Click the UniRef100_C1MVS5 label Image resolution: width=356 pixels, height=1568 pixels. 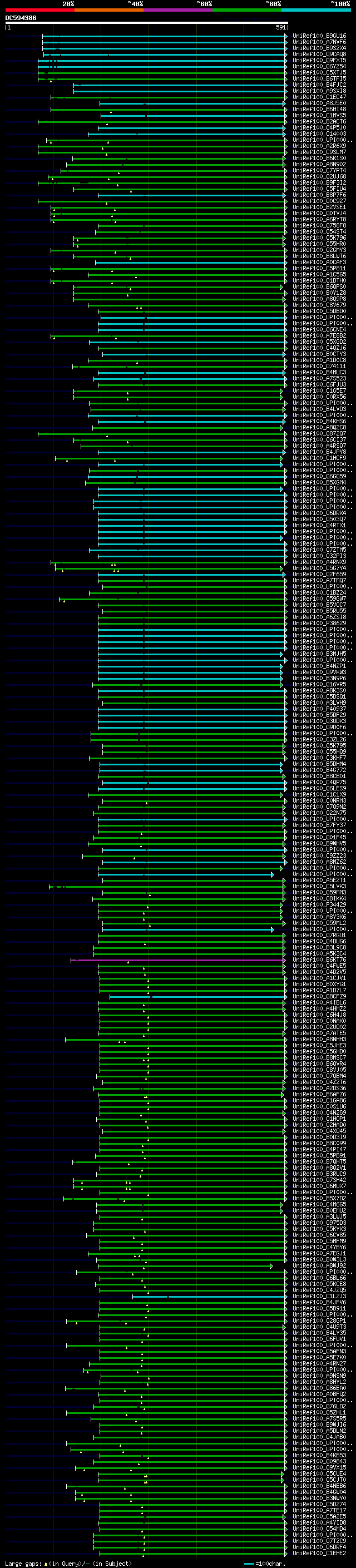319,116
